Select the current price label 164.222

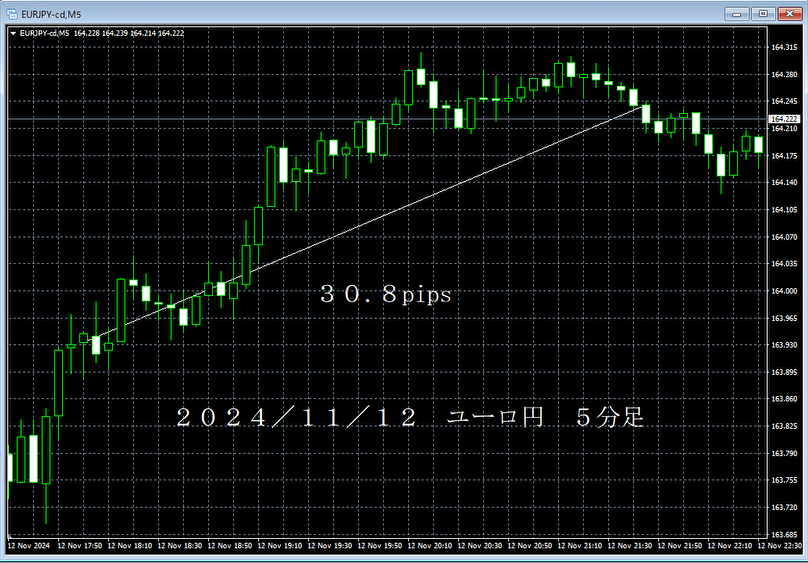pos(784,119)
